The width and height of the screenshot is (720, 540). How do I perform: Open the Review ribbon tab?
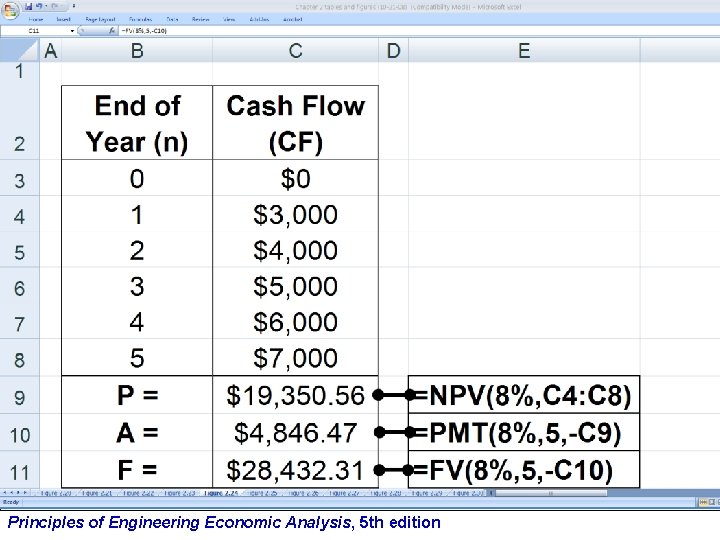tap(201, 19)
